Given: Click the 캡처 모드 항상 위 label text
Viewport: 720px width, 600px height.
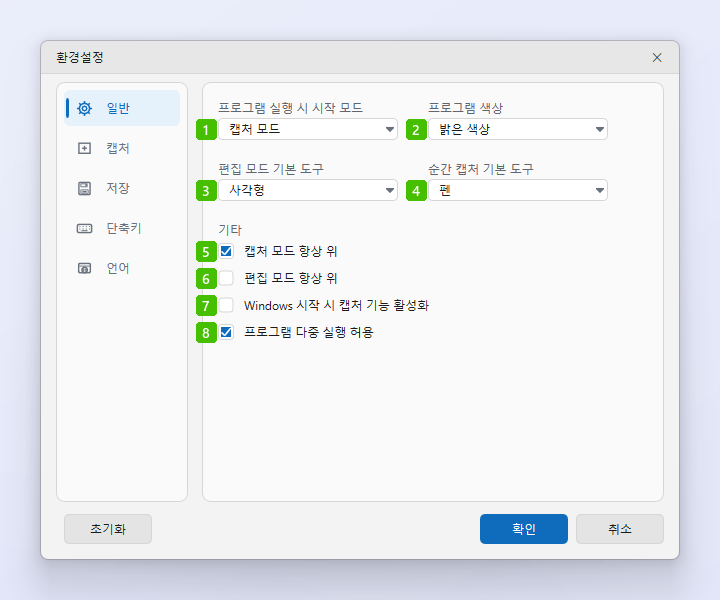Looking at the screenshot, I should [x=291, y=251].
